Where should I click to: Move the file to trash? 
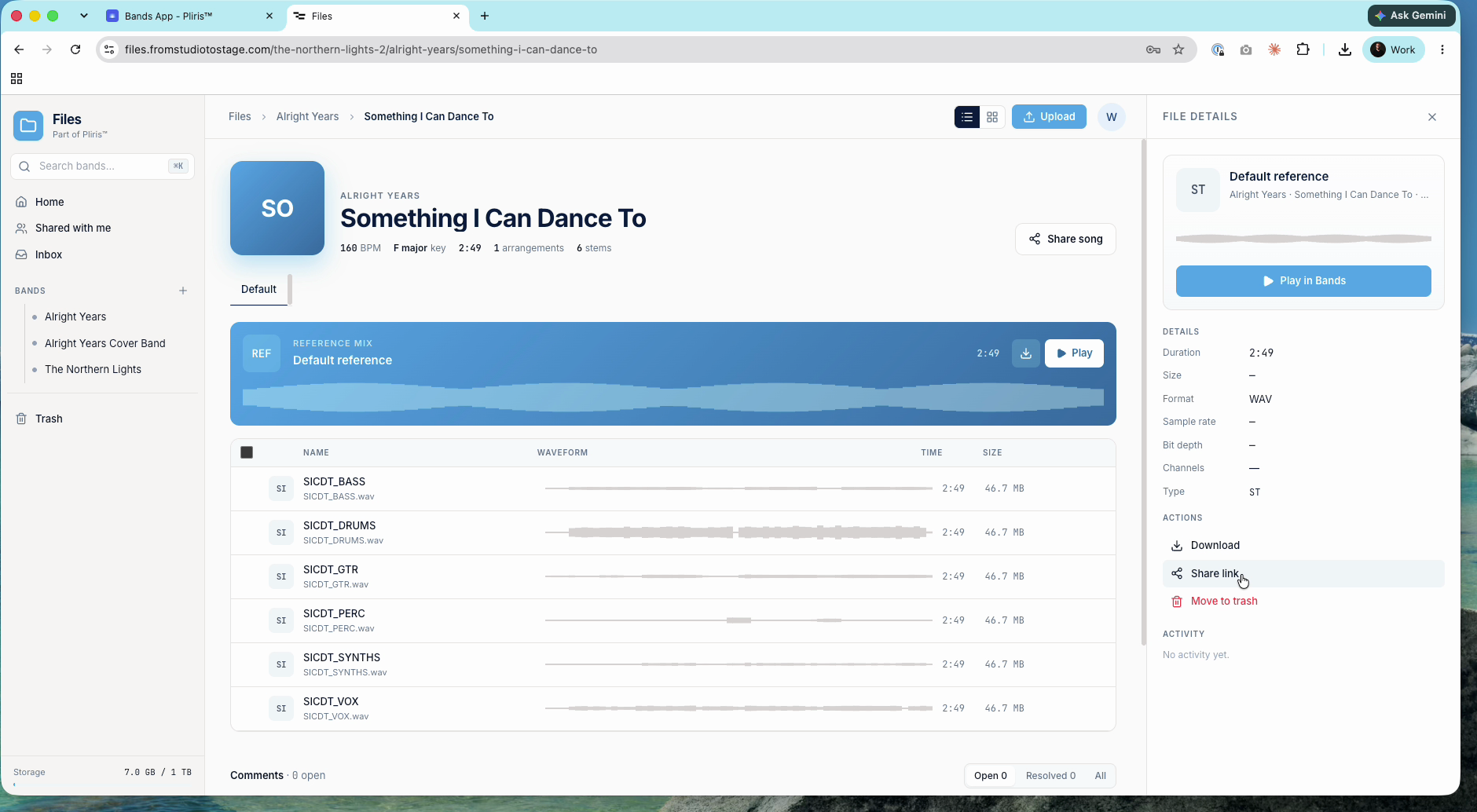(1303, 601)
